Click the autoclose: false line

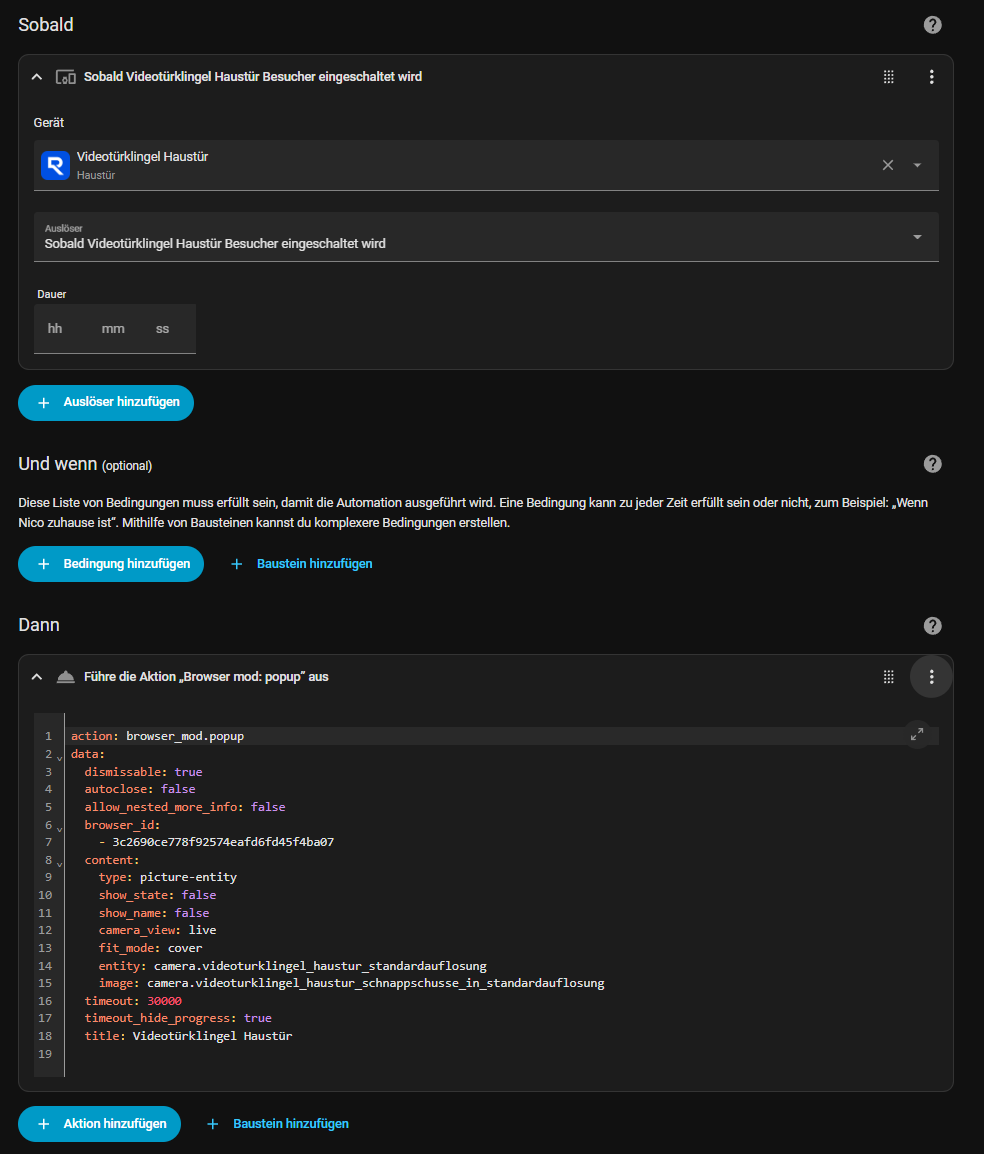[x=140, y=789]
